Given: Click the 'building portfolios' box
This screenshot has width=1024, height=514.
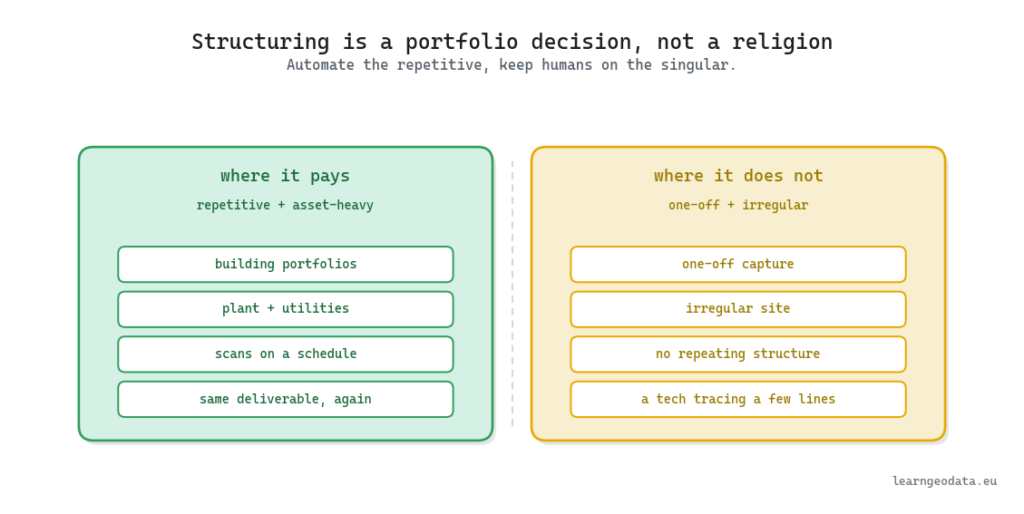Looking at the screenshot, I should [x=285, y=265].
